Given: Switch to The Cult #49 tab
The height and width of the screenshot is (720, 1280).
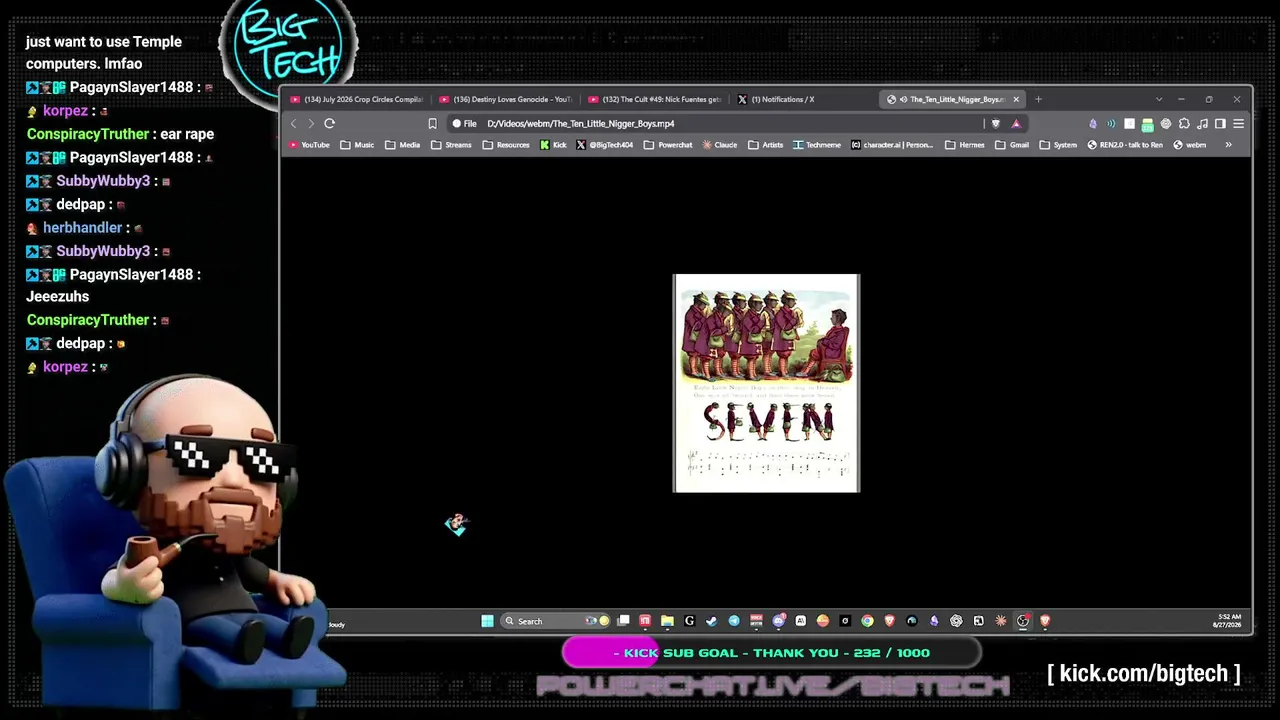Looking at the screenshot, I should pos(655,99).
